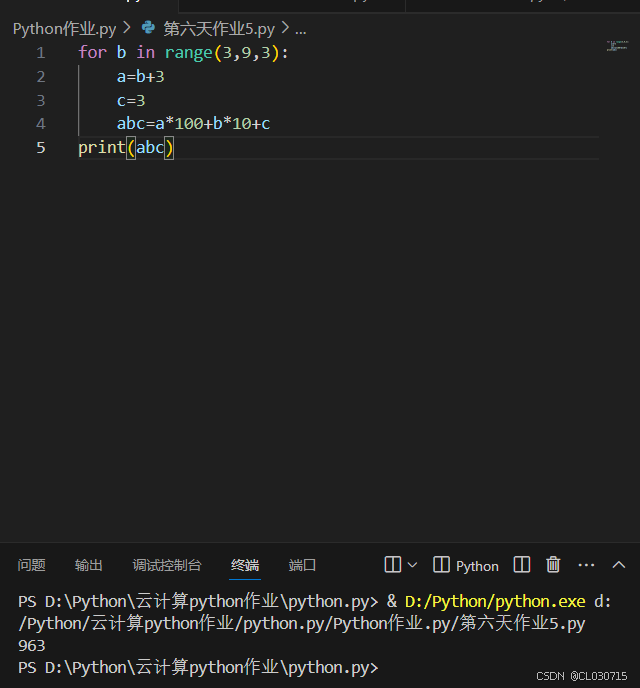
Task: Click the Python file icon in breadcrumb
Action: coord(148,28)
